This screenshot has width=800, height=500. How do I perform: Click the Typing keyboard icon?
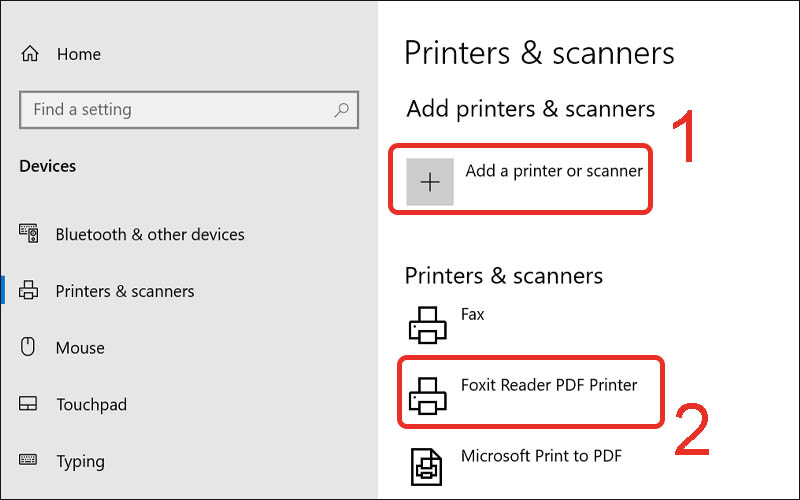click(x=29, y=462)
